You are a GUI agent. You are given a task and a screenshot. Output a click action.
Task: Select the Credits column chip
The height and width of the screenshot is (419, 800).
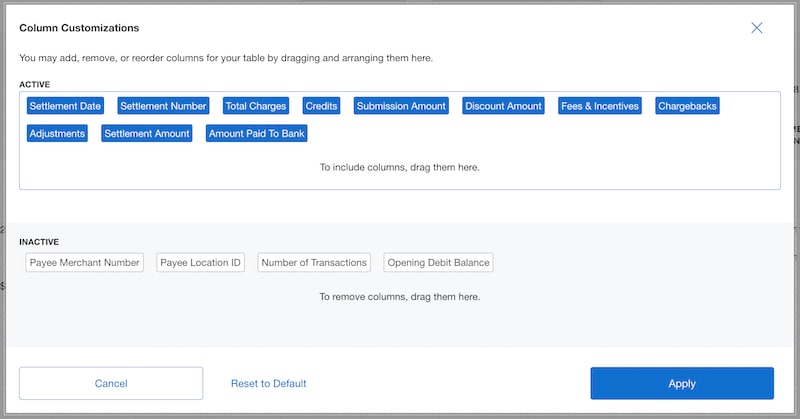pos(321,106)
